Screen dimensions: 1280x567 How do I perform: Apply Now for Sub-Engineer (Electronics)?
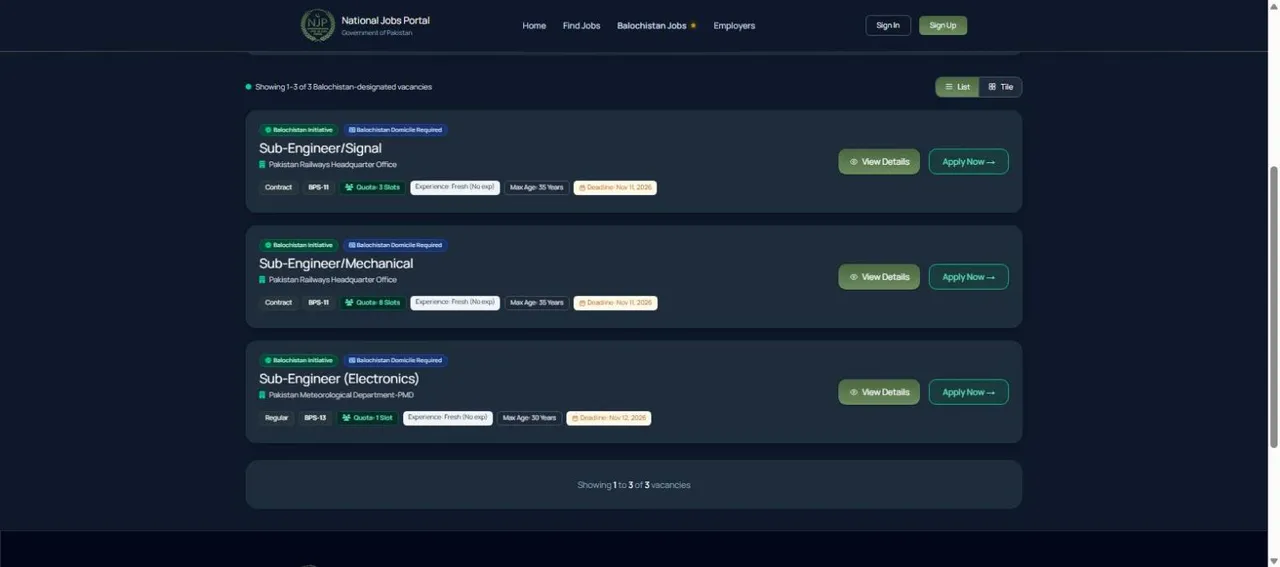[x=968, y=392]
